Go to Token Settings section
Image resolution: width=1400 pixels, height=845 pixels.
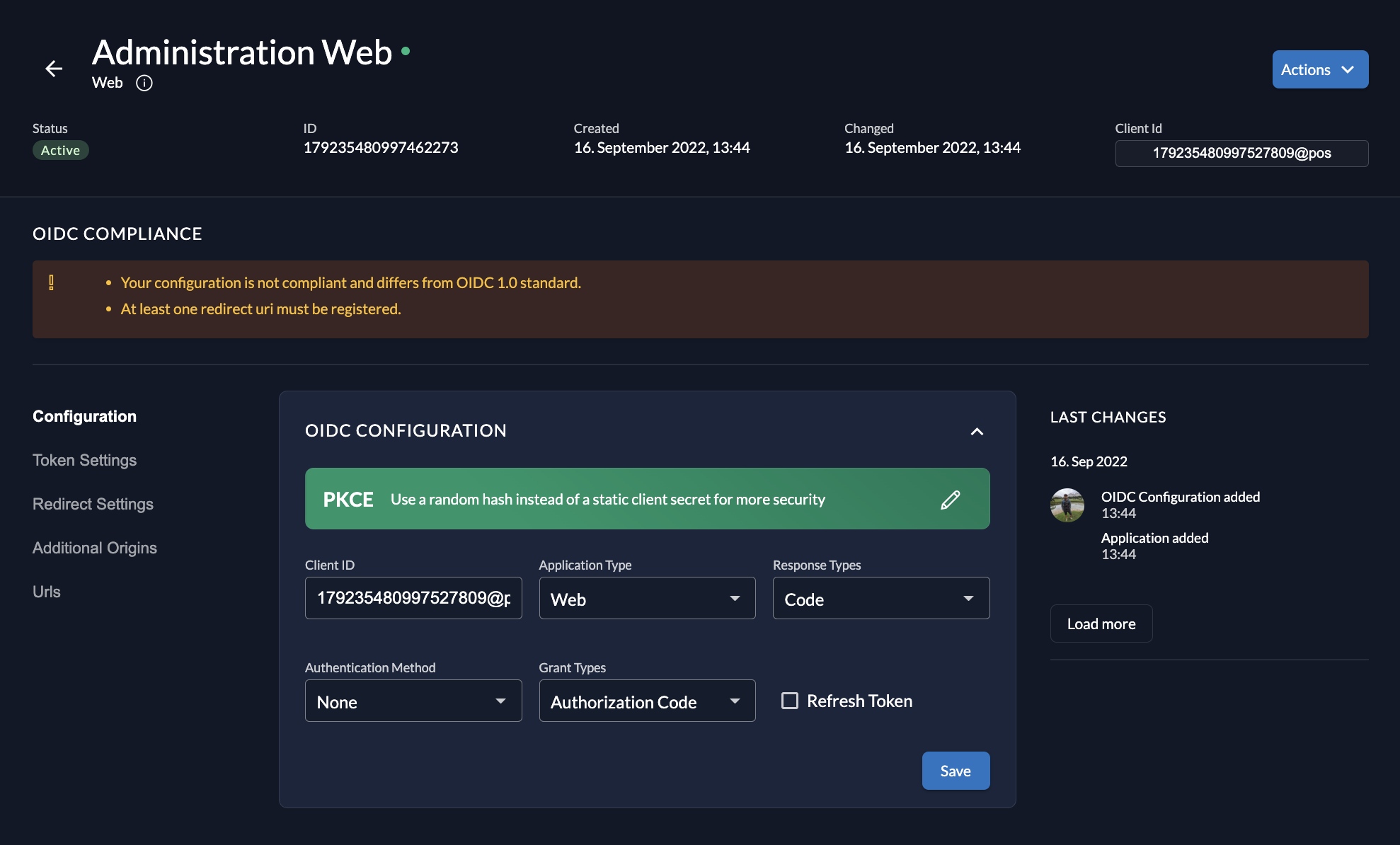coord(84,460)
